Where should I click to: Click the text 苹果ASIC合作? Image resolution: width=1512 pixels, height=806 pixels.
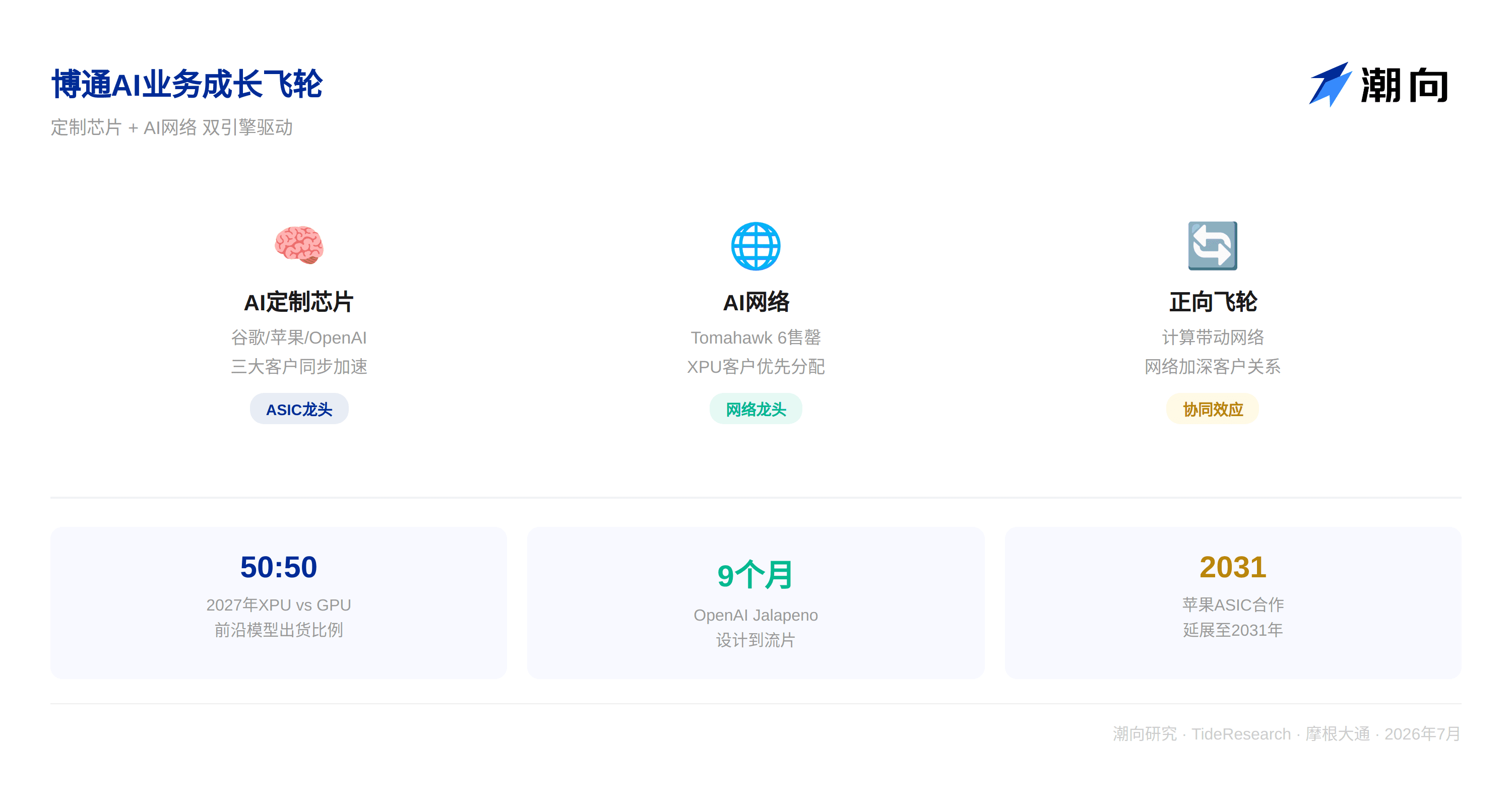pos(1233,605)
